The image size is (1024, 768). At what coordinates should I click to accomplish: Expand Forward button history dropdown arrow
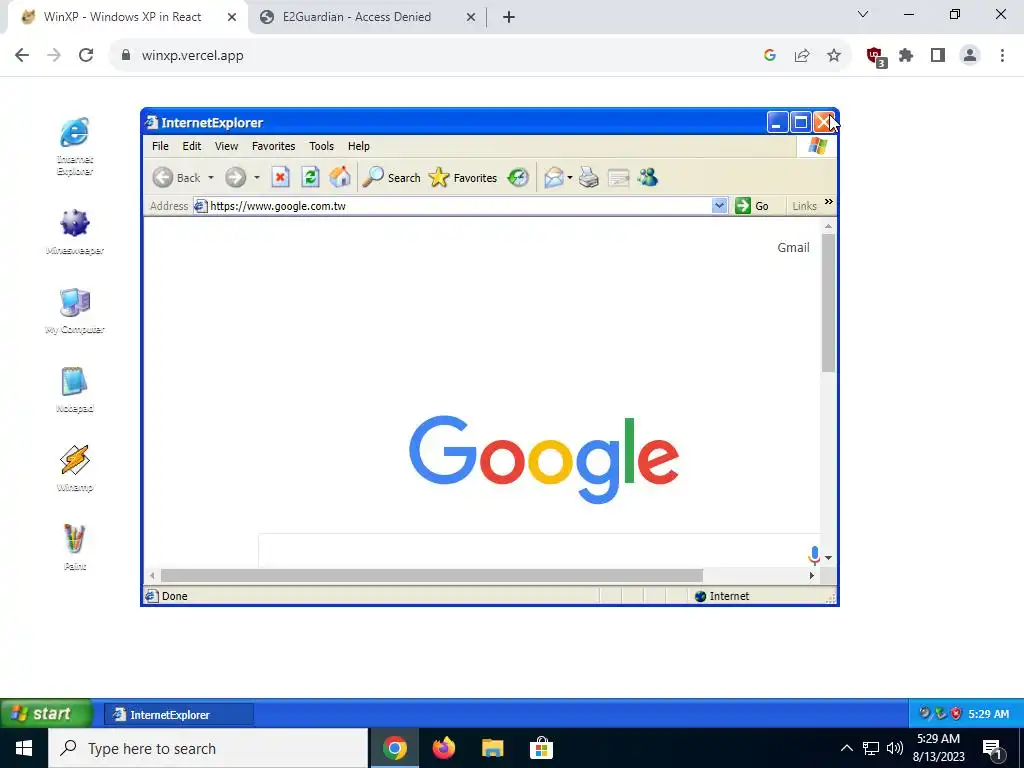click(x=257, y=178)
